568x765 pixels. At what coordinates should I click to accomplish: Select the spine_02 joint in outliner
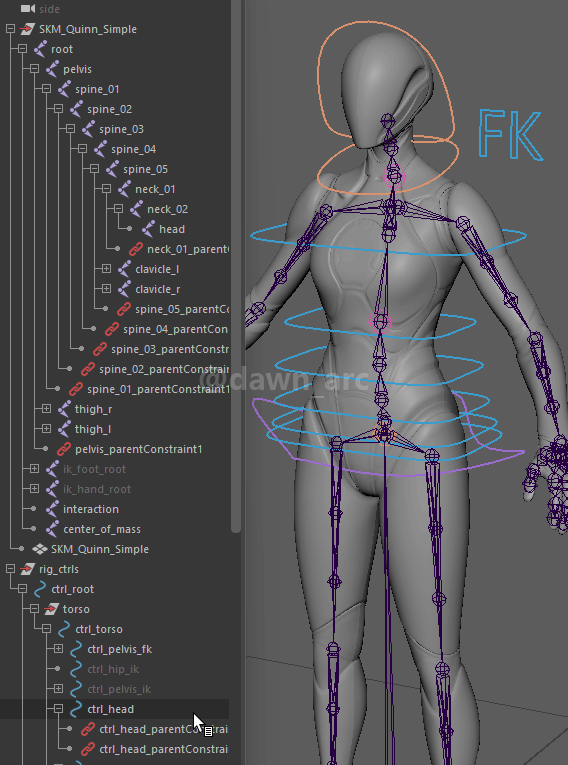(109, 109)
